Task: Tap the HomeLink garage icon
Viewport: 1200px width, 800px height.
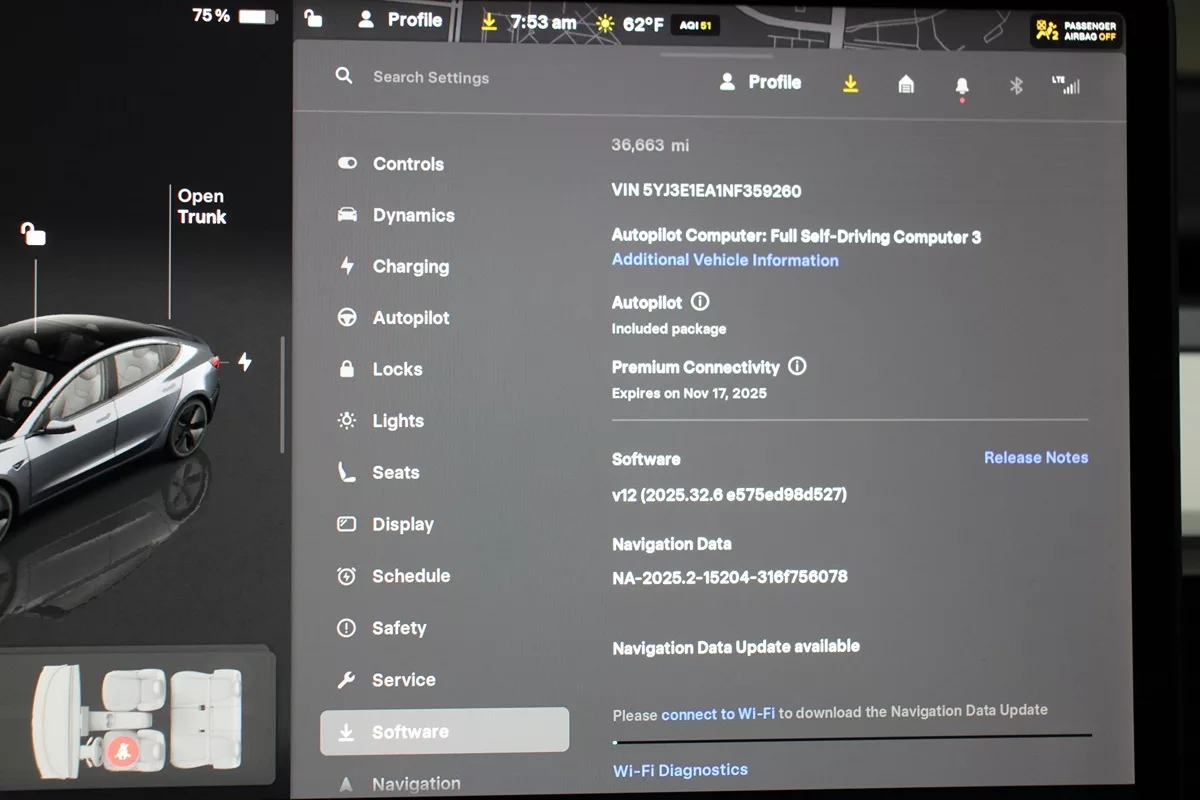Action: 906,85
